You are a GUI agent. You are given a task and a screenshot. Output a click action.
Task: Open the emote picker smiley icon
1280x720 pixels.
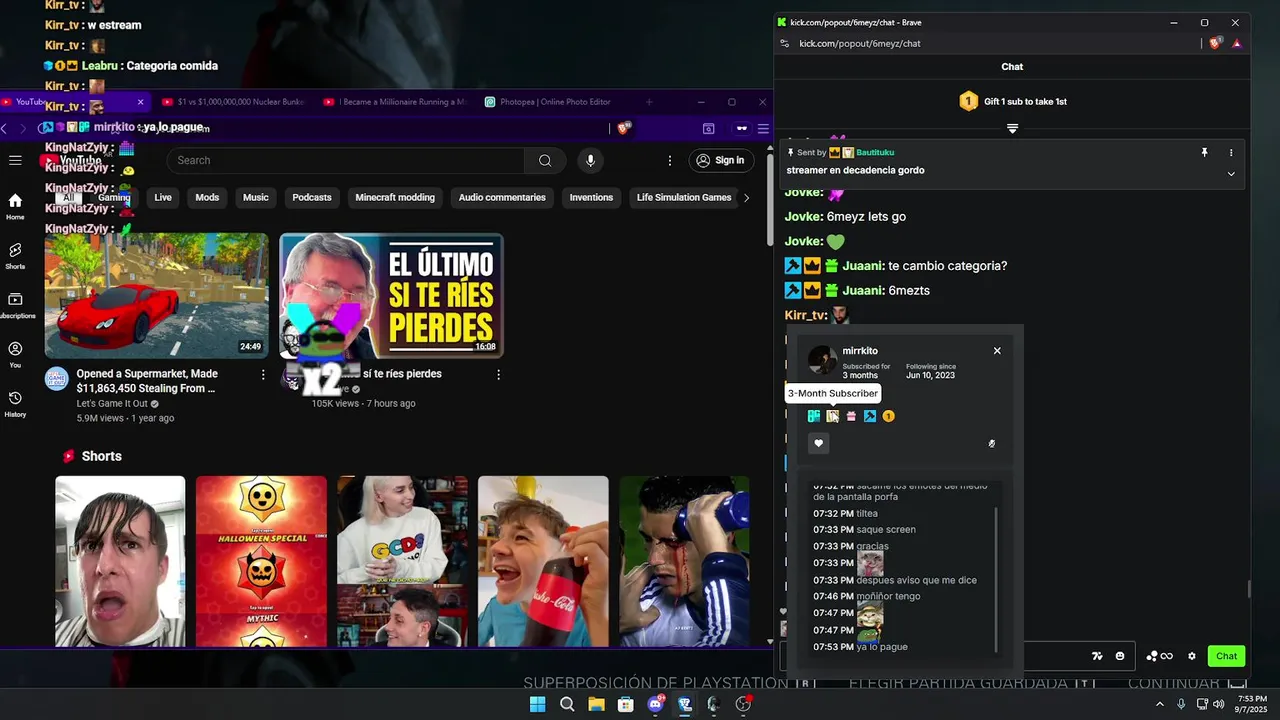(x=1120, y=656)
